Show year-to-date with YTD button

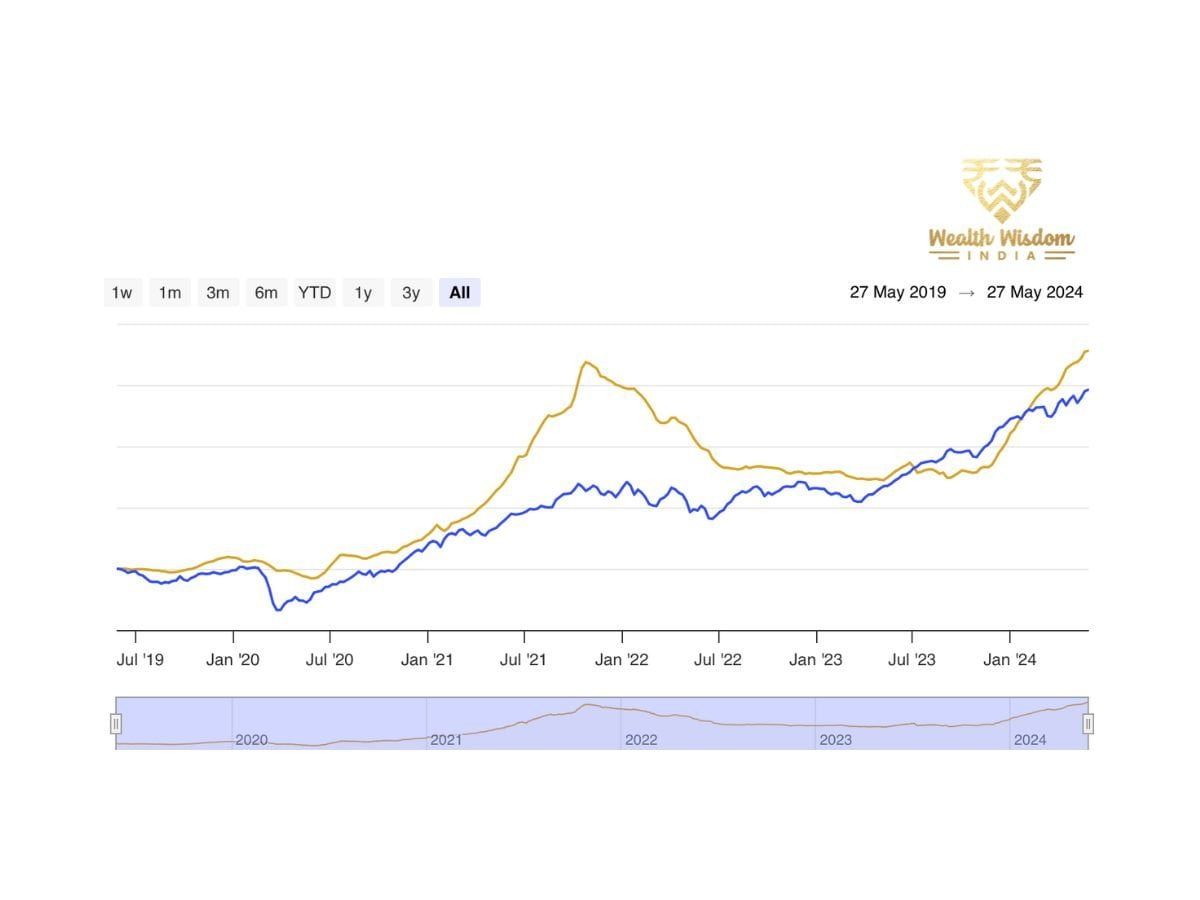coord(314,293)
